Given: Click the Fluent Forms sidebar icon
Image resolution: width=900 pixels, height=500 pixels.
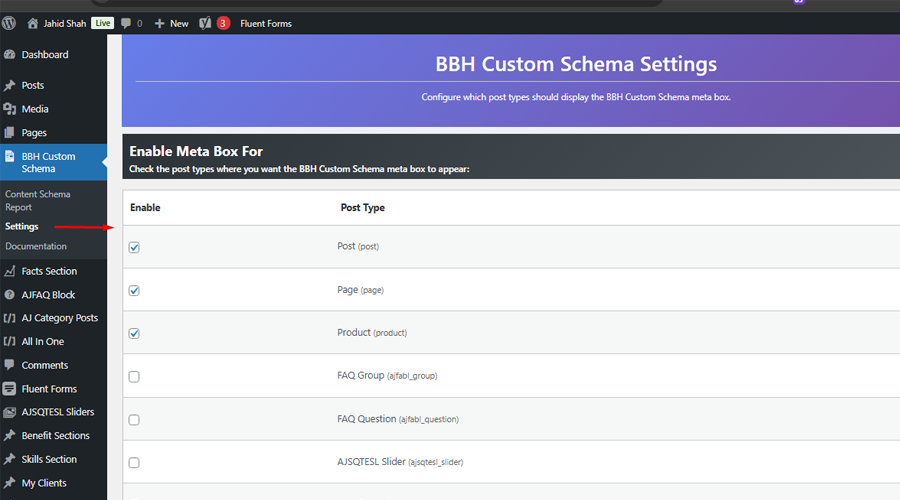Looking at the screenshot, I should tap(10, 389).
